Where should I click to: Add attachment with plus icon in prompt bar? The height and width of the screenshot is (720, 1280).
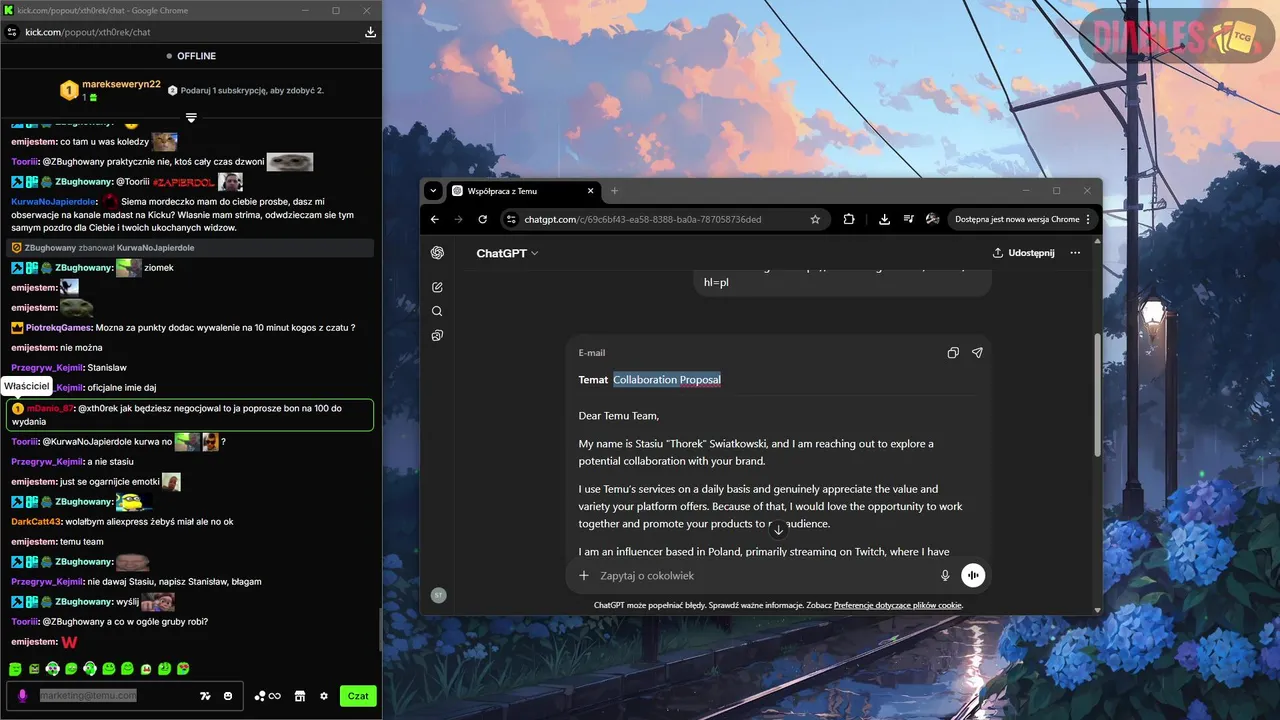584,575
